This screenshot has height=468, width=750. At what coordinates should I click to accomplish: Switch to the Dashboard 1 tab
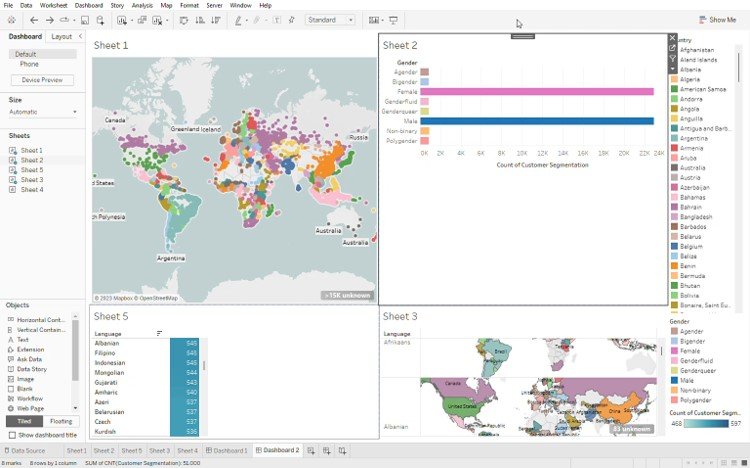[229, 451]
